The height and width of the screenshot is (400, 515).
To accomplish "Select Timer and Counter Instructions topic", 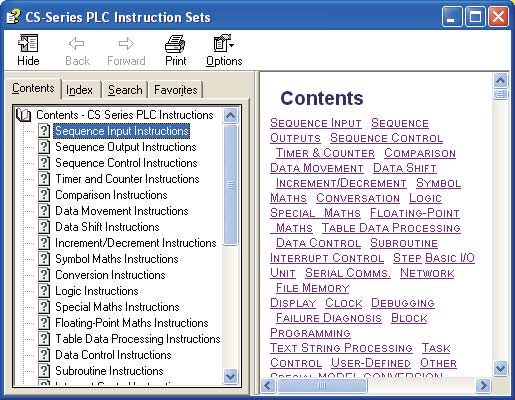I will (127, 179).
